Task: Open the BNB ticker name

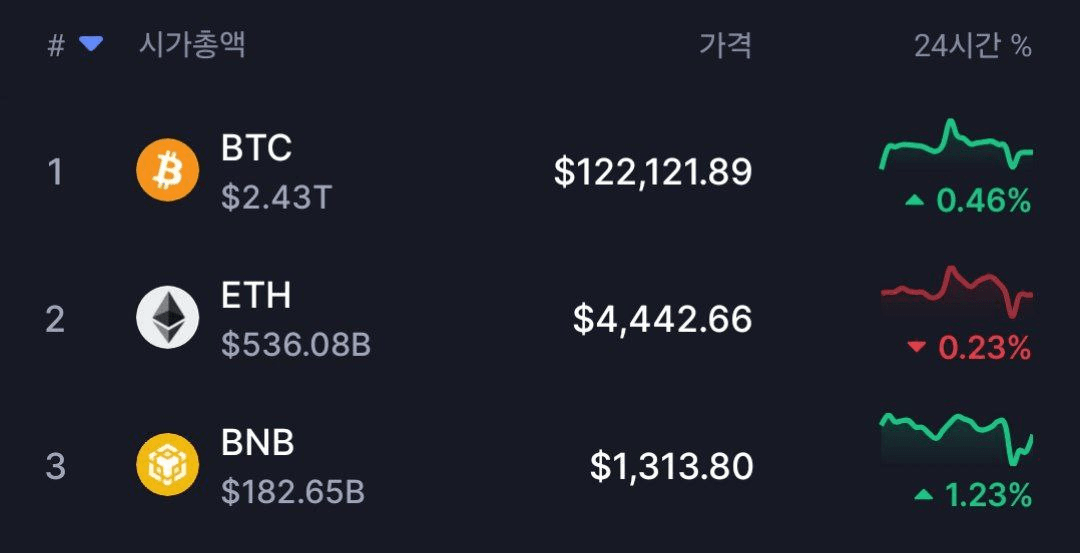Action: (258, 442)
